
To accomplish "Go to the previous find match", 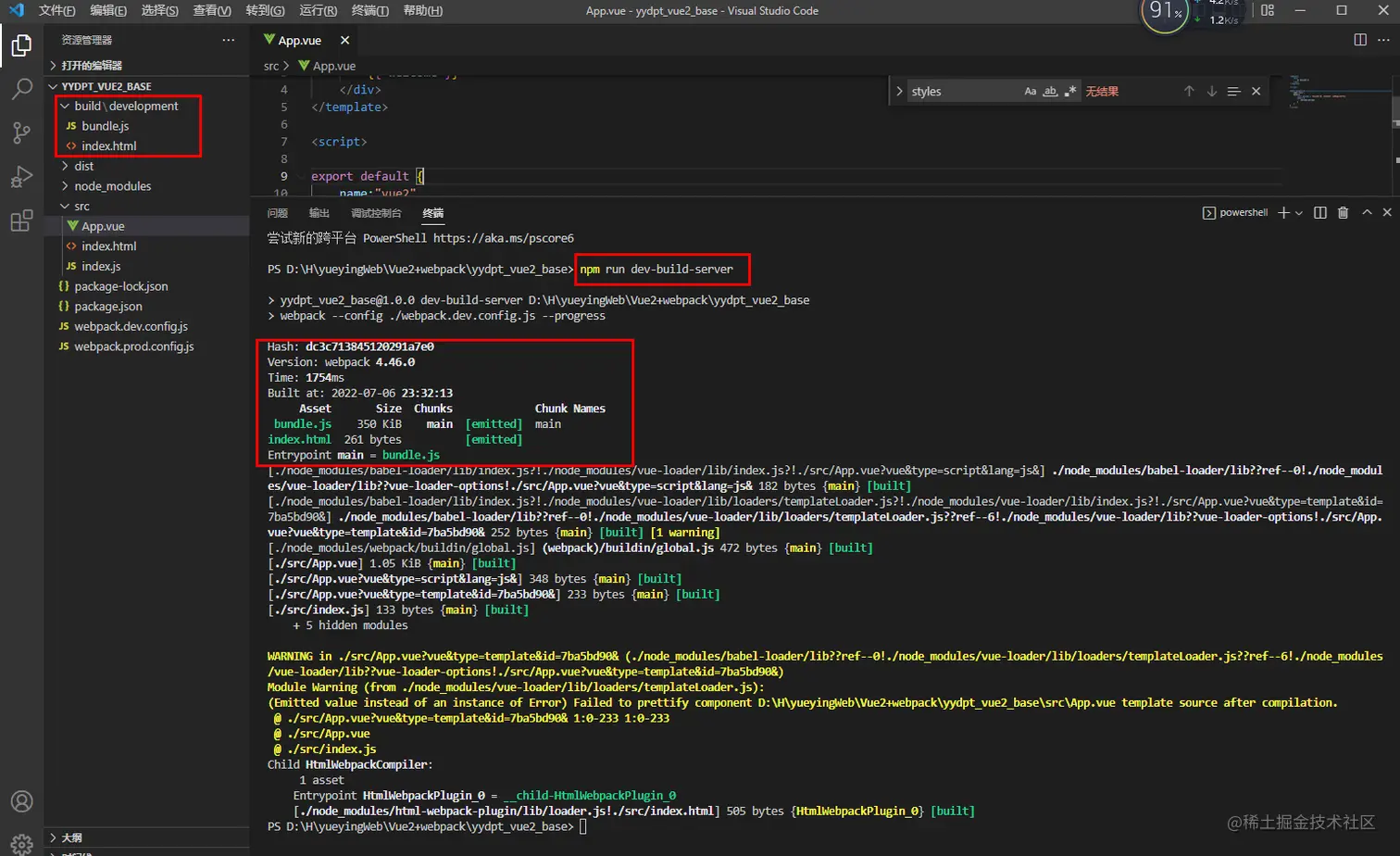I will pos(1189,91).
